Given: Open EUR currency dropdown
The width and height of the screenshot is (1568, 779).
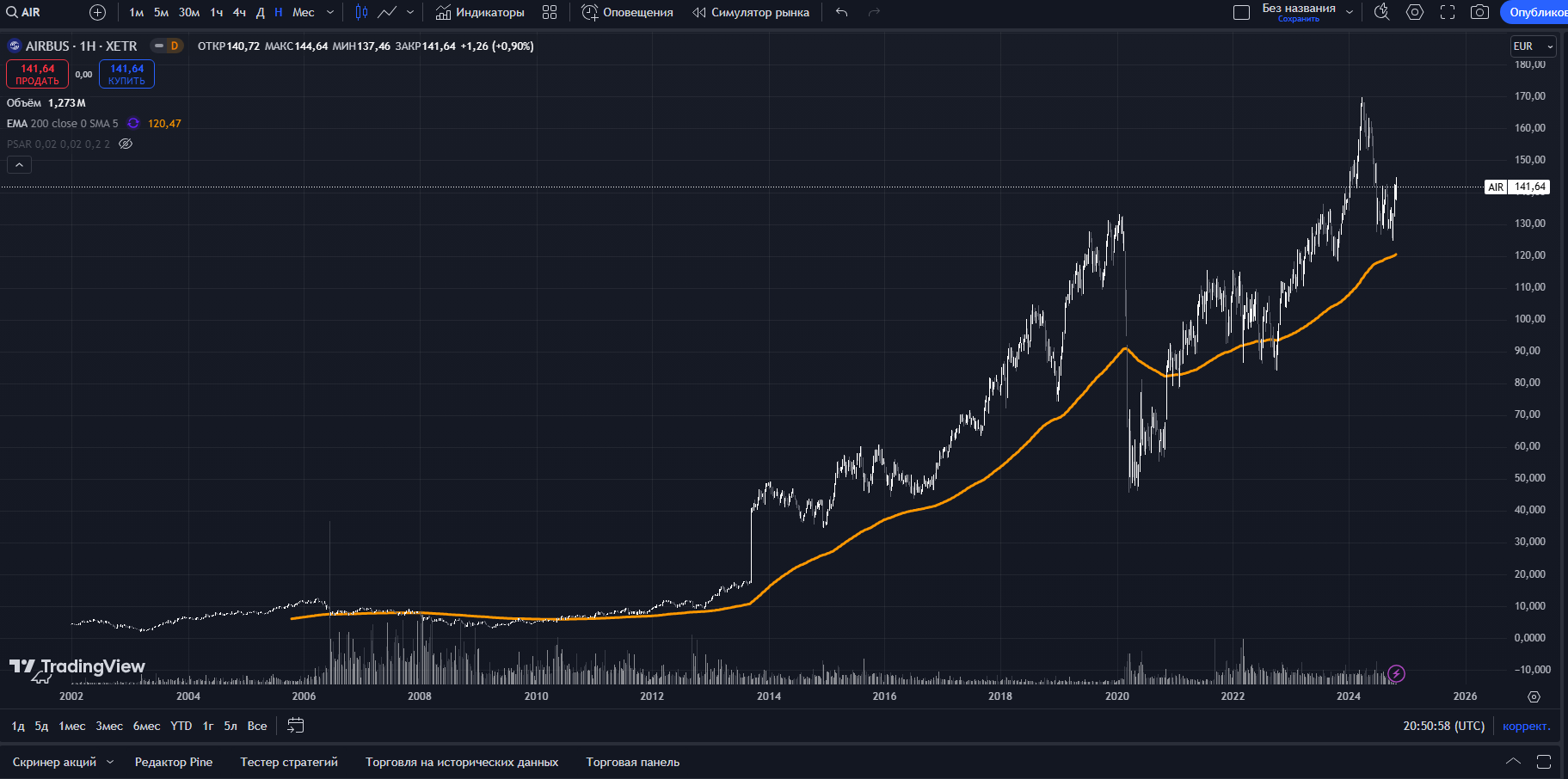Looking at the screenshot, I should [x=1534, y=46].
